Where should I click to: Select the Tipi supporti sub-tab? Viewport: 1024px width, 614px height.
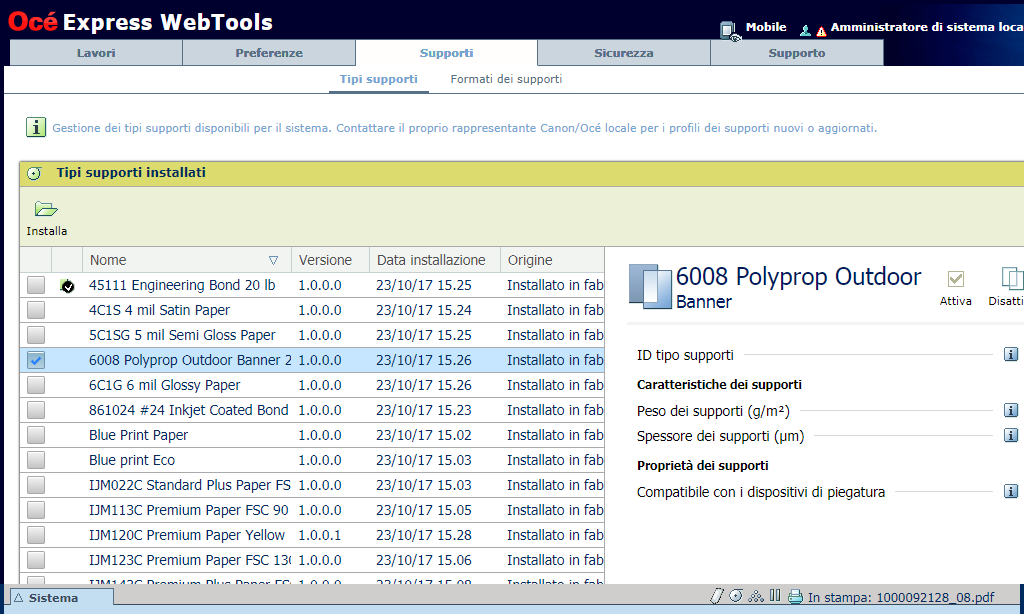(379, 79)
